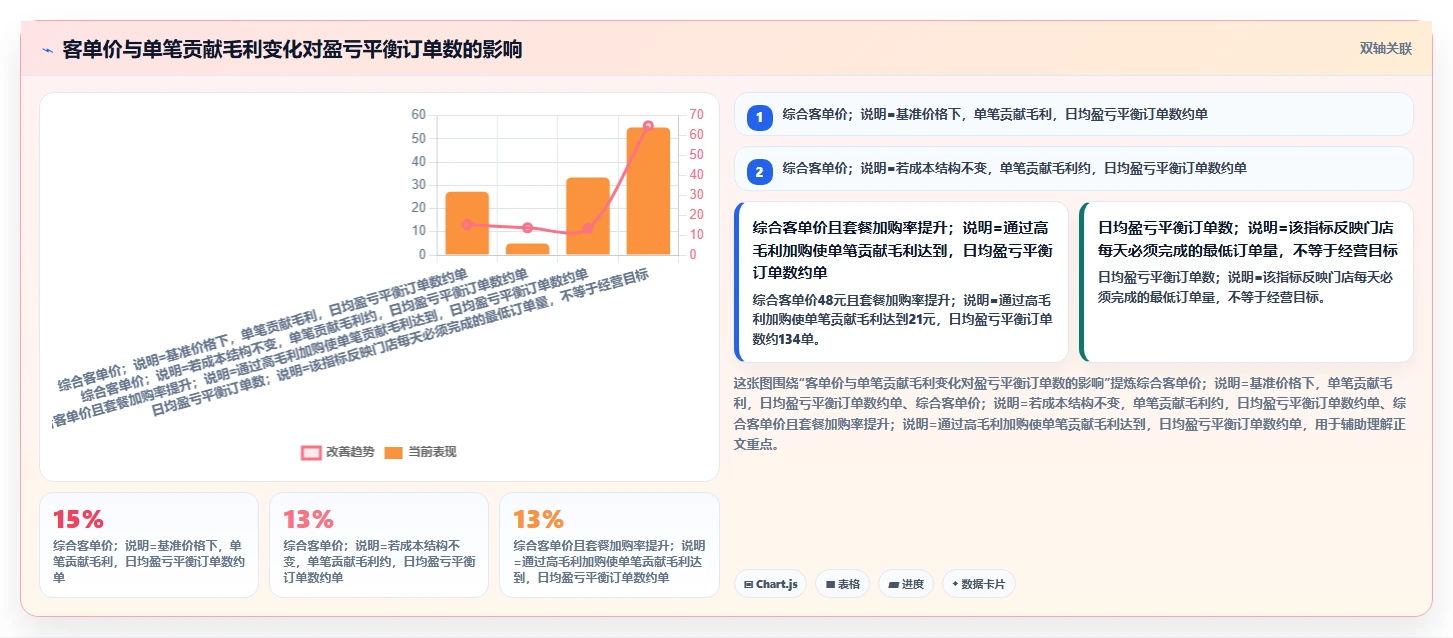Screen dimensions: 1453x638
Task: Click the pink 13% stat card
Action: click(x=379, y=545)
